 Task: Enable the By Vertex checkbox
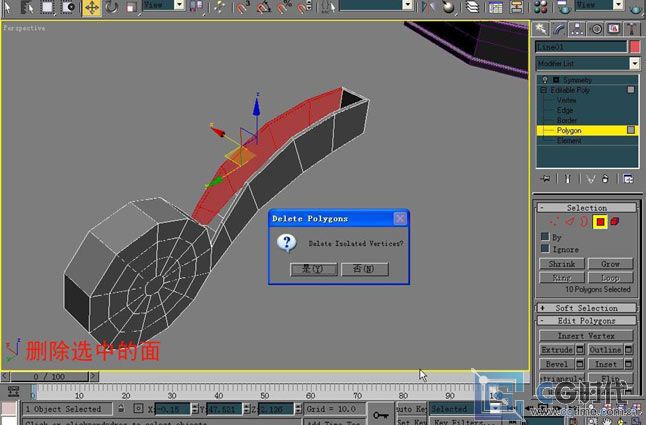(545, 236)
